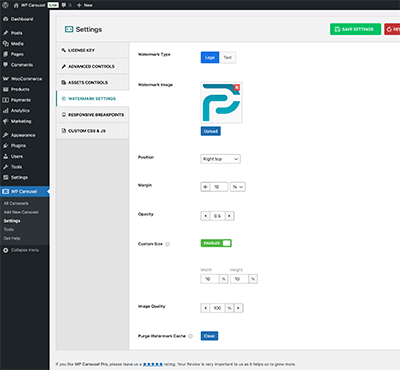Click the Users sidebar icon

click(6, 156)
